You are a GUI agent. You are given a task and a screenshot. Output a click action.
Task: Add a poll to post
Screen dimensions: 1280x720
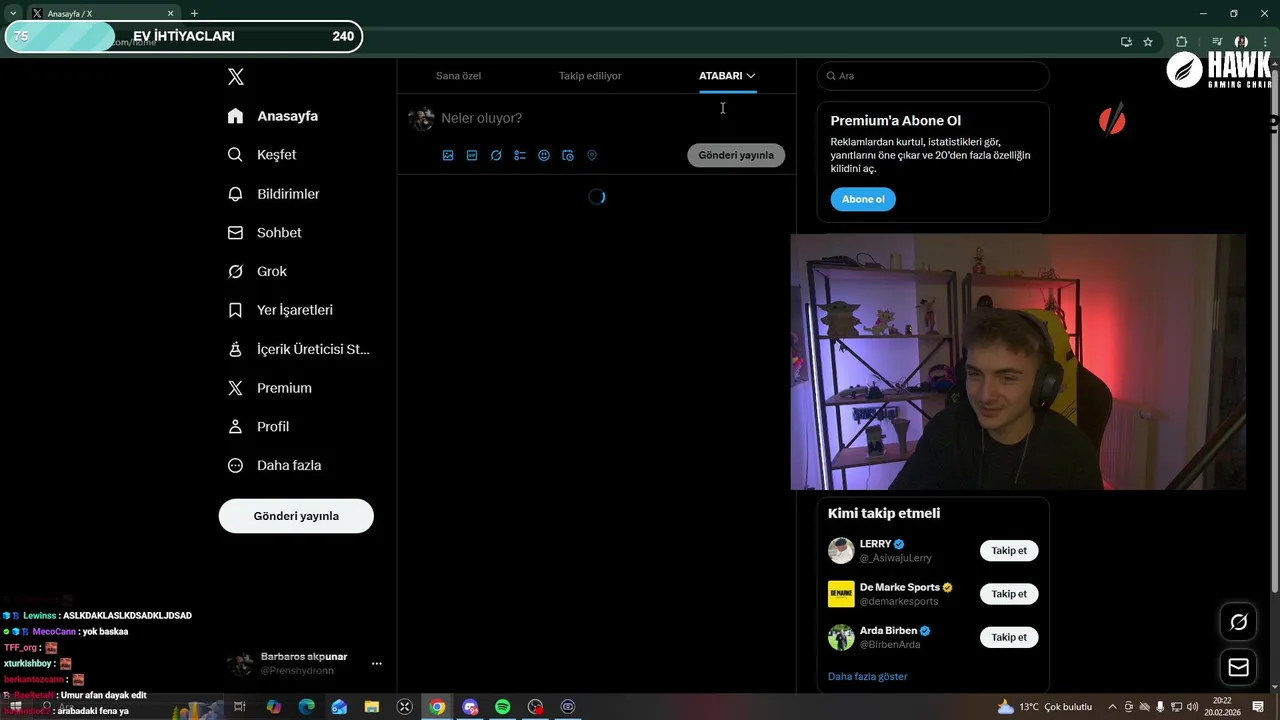point(520,155)
